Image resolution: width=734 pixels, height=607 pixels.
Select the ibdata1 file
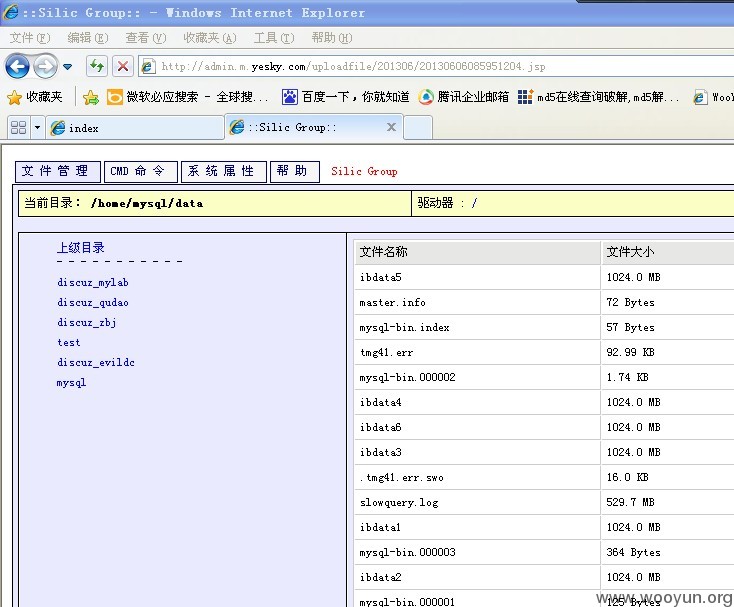[380, 527]
